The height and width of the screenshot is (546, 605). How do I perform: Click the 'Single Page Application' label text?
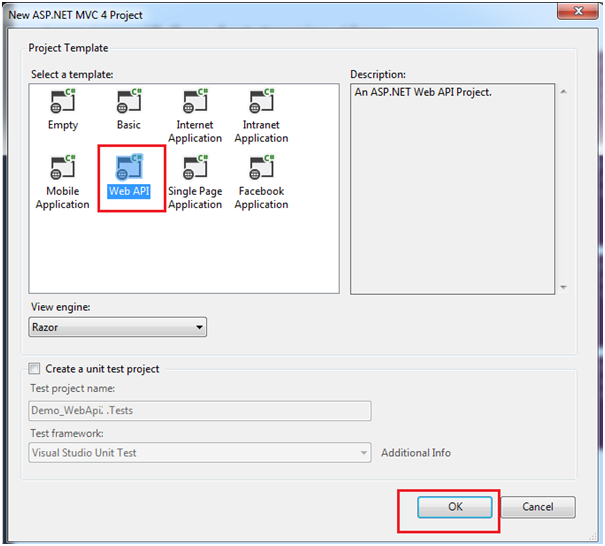point(195,198)
